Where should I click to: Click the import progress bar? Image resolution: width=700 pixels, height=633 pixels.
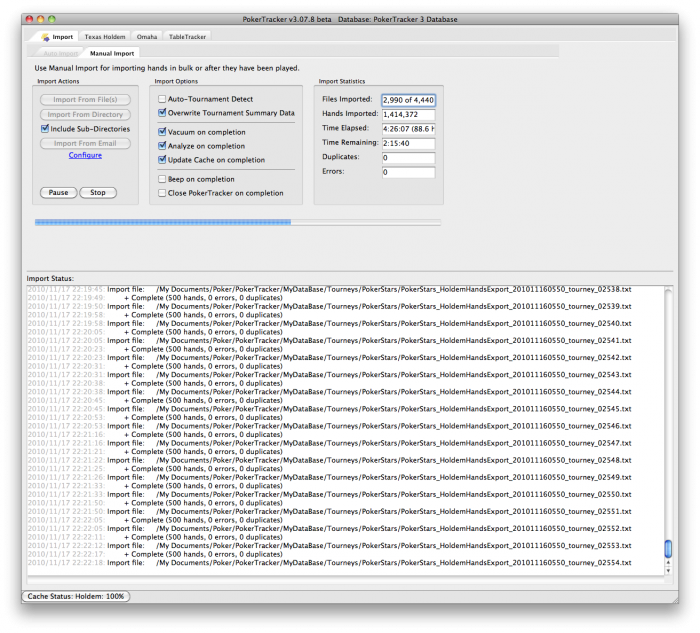(x=238, y=222)
